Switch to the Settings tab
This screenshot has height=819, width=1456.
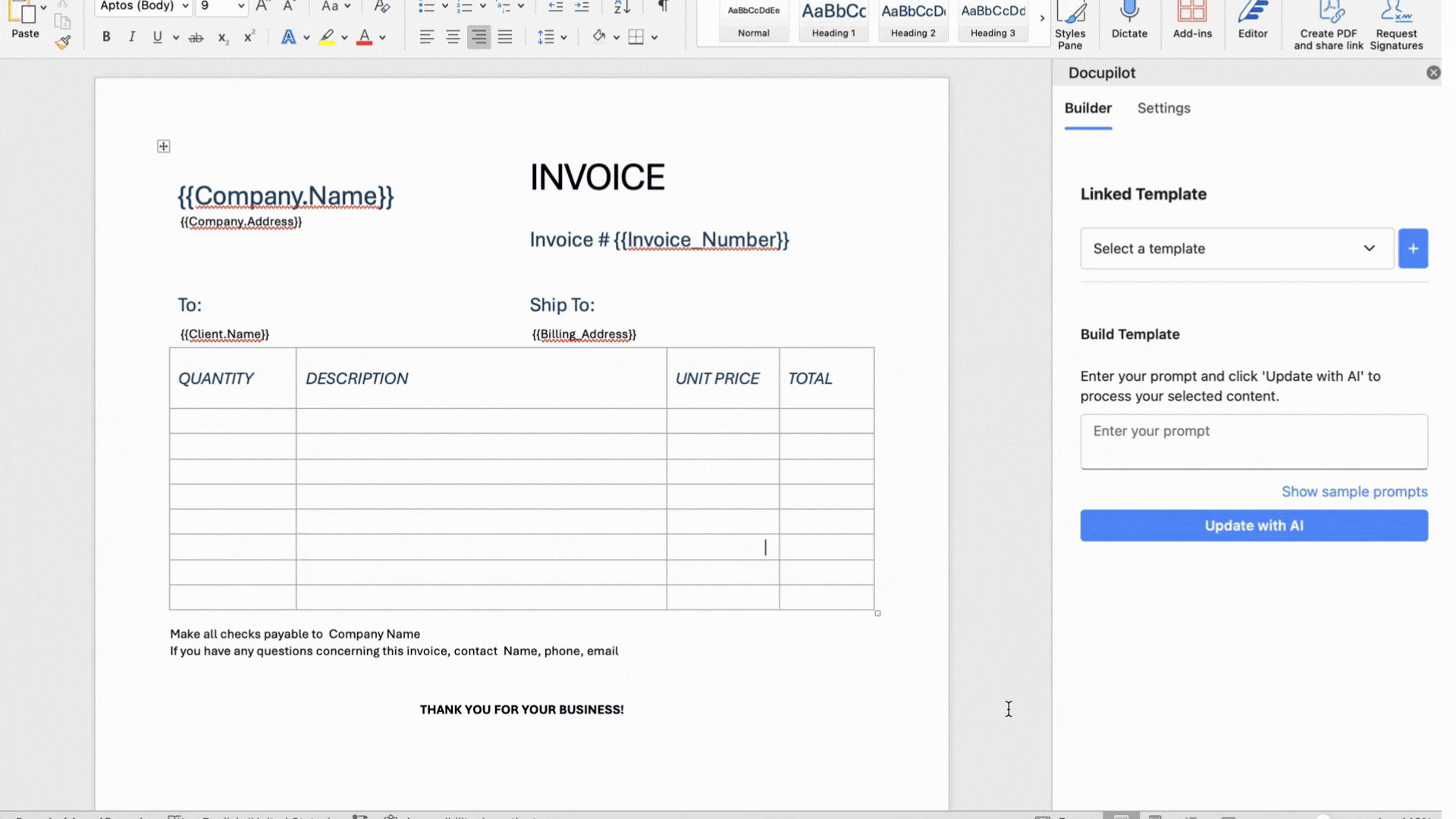click(x=1163, y=108)
